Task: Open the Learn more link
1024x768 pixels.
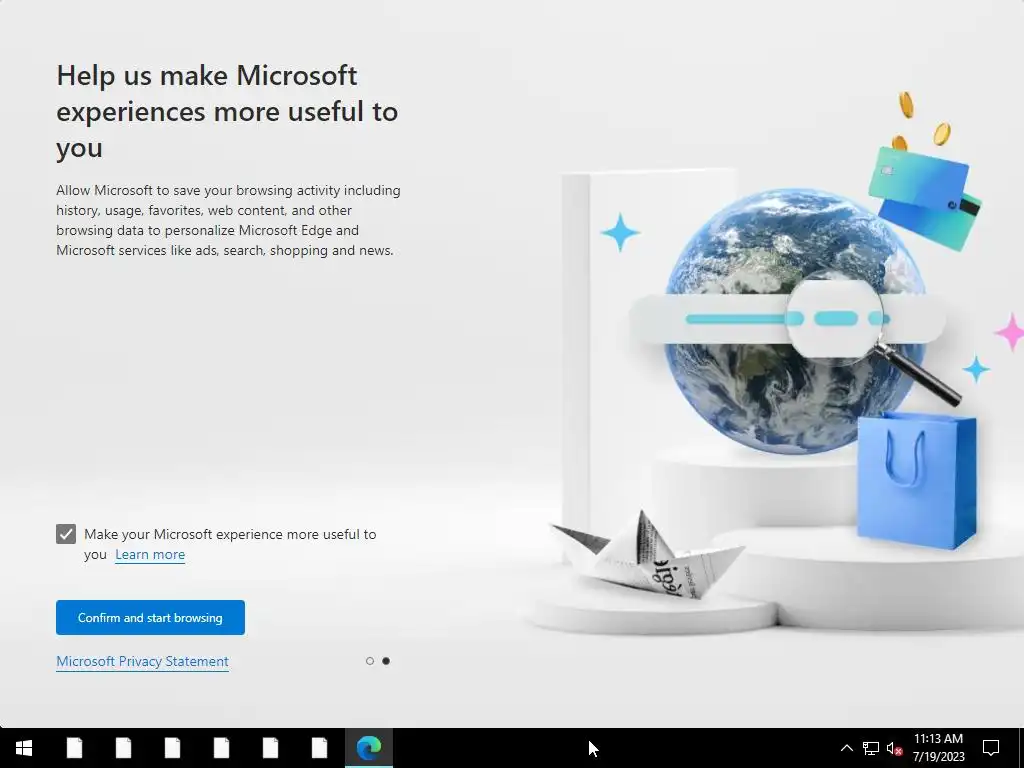Action: click(150, 554)
